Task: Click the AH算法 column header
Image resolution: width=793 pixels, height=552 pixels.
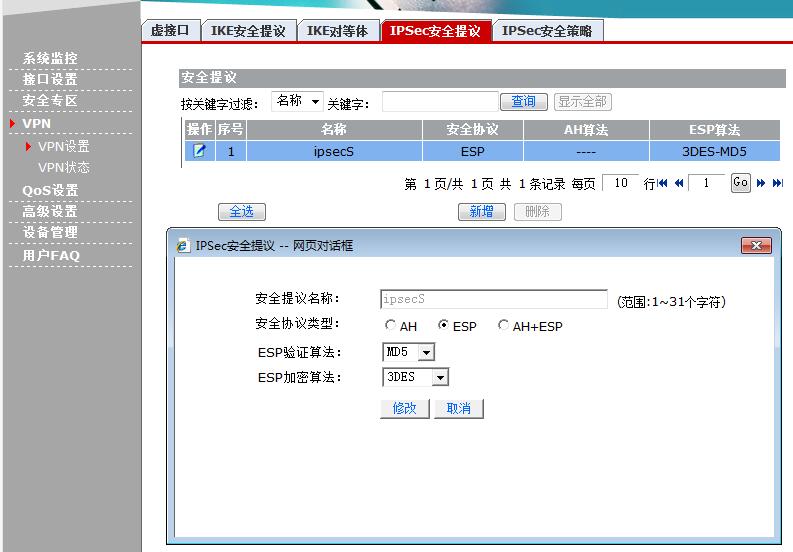Action: 586,130
